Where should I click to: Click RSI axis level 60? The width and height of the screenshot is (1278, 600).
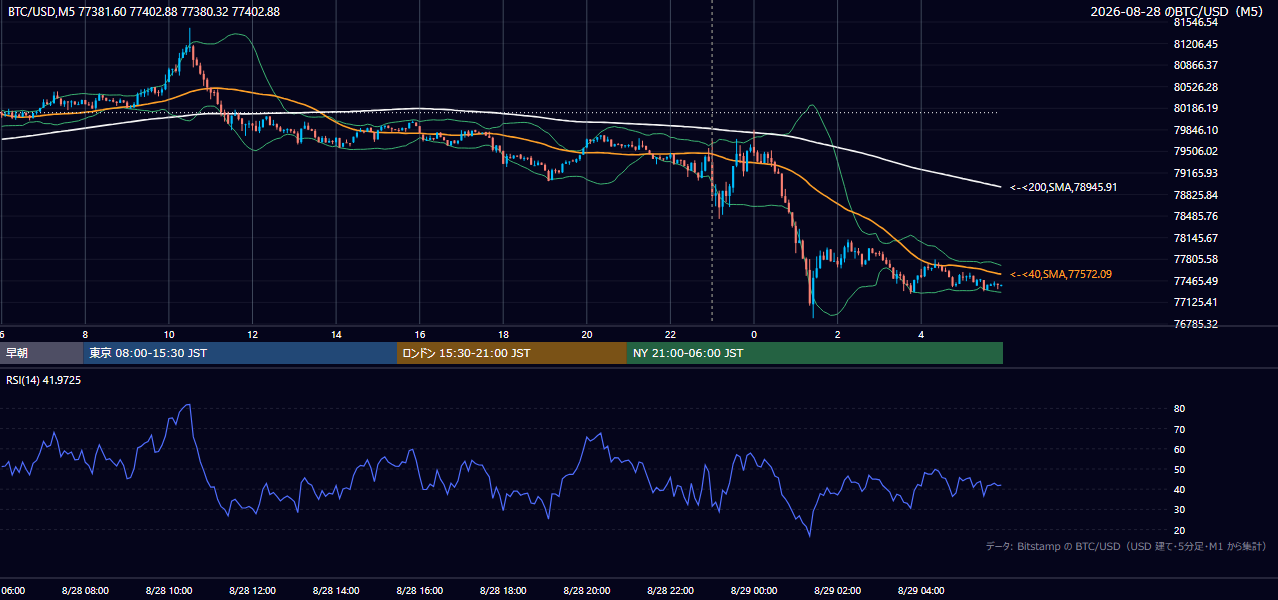click(x=1180, y=449)
